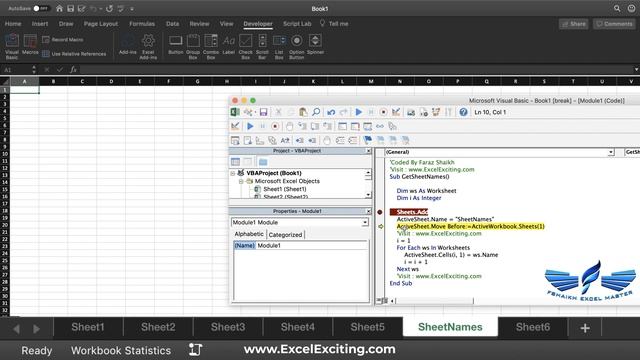The width and height of the screenshot is (640, 360).
Task: Click the Name Box showing A1
Action: point(16,70)
